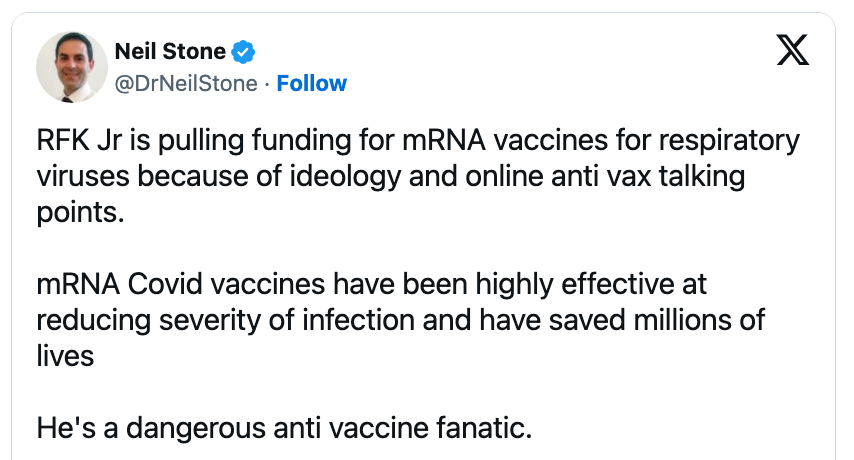Image resolution: width=854 pixels, height=460 pixels.
Task: Open the @DrNeilStone handle link
Action: [x=187, y=84]
